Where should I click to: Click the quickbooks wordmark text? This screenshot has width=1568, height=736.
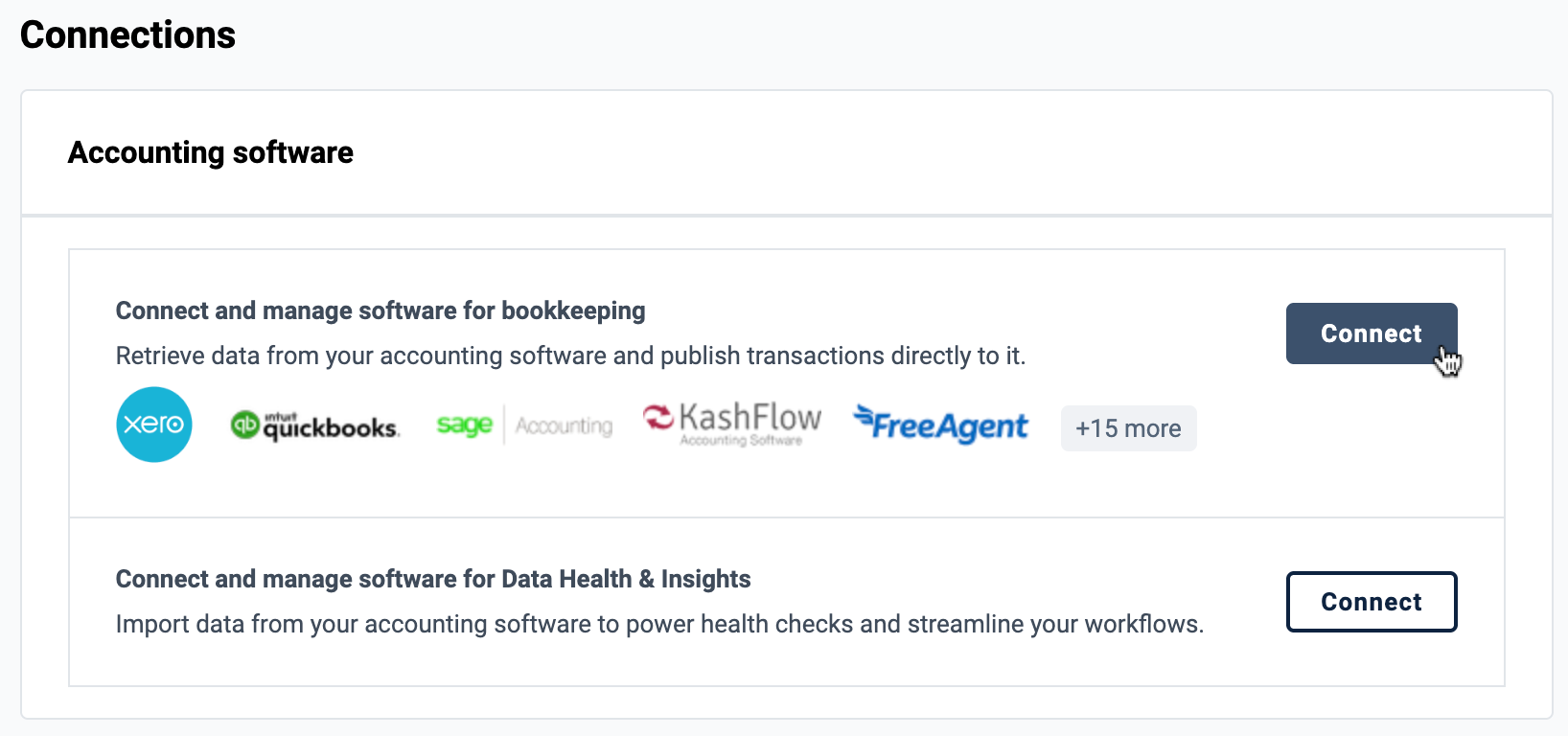(x=331, y=428)
